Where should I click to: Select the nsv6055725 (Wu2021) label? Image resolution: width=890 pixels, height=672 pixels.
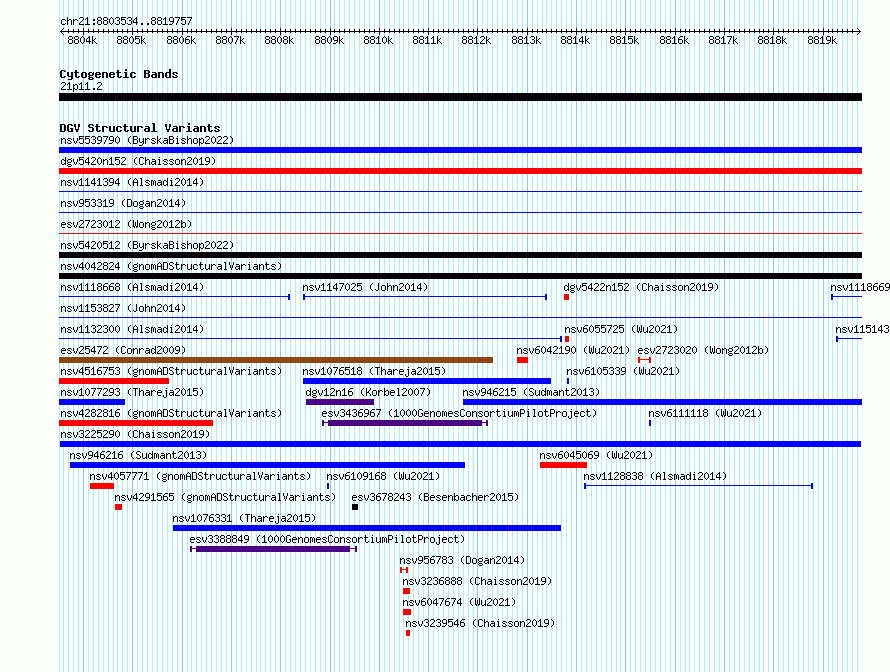pyautogui.click(x=621, y=329)
